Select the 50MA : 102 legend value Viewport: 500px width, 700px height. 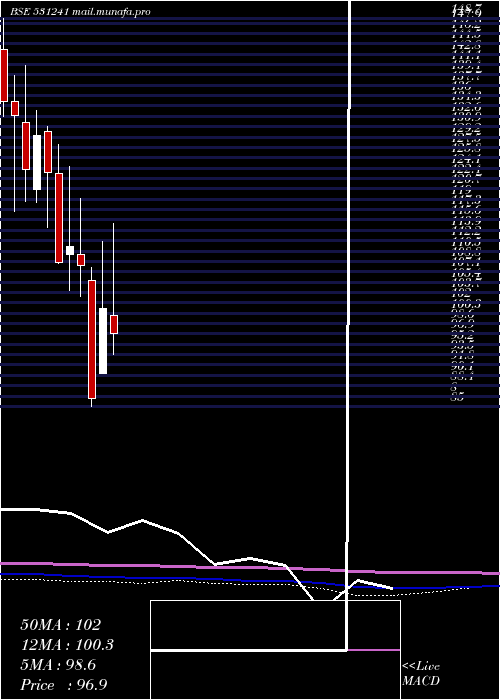coord(61,625)
